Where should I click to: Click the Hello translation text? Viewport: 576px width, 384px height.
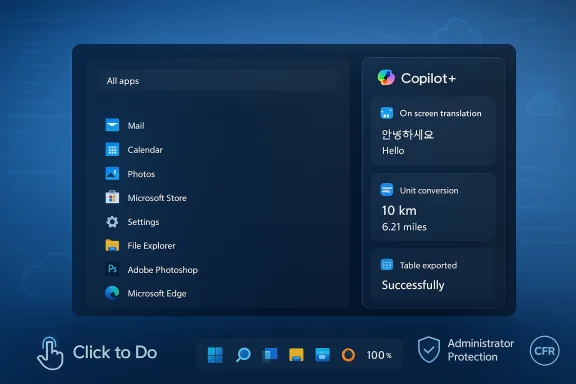coord(393,151)
